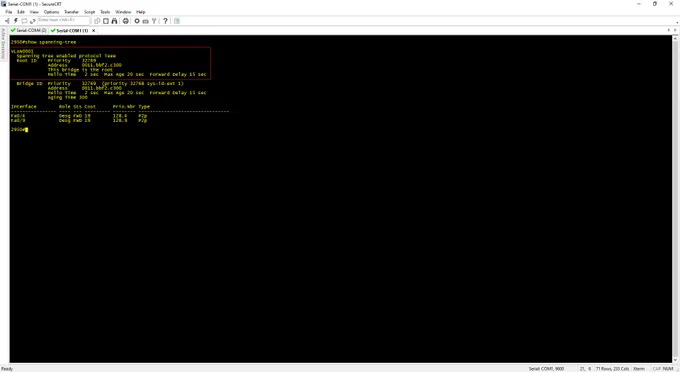Click the Find binoculars icon
The image size is (680, 372).
coord(114,21)
